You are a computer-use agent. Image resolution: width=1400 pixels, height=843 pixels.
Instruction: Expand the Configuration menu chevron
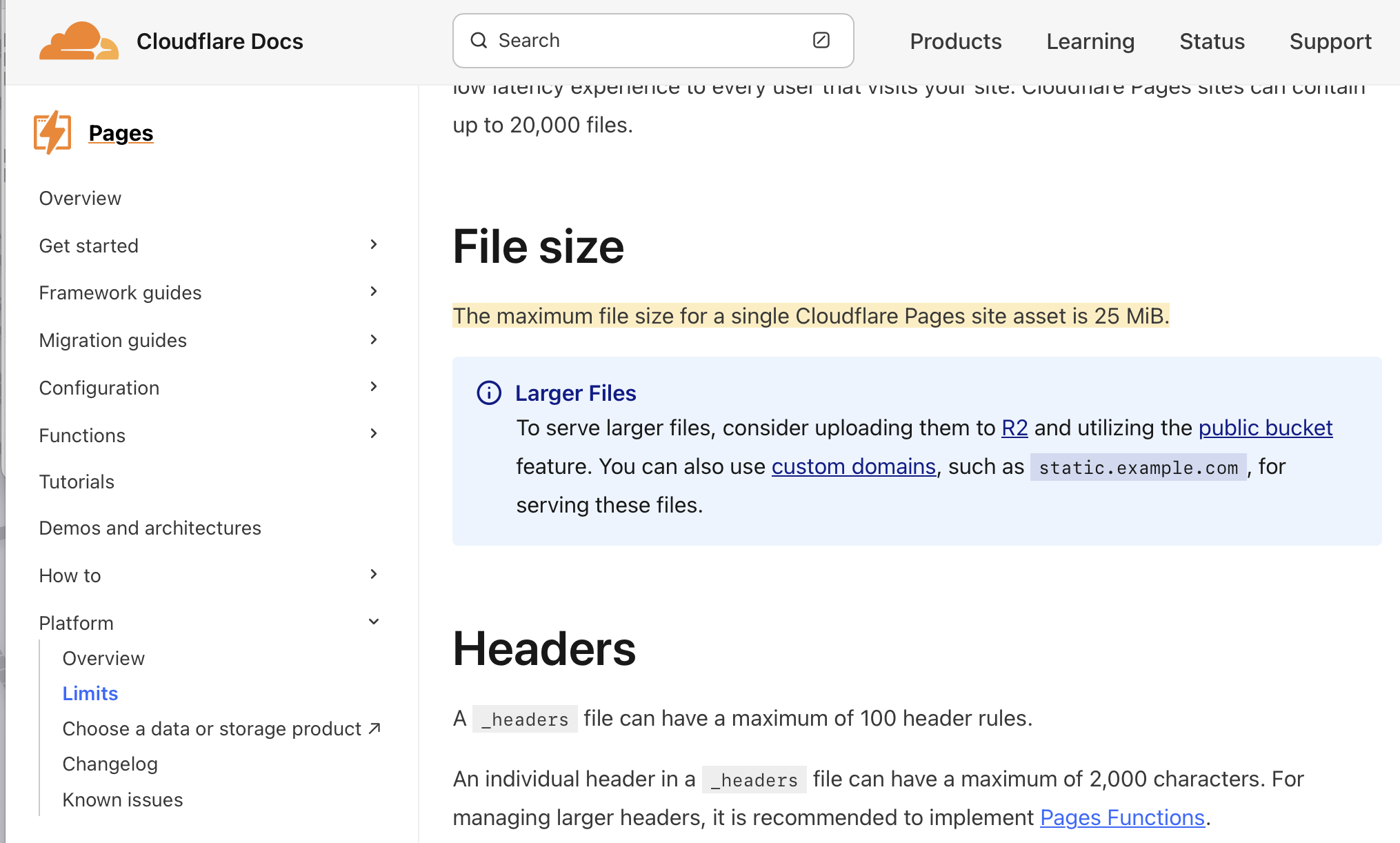tap(373, 387)
